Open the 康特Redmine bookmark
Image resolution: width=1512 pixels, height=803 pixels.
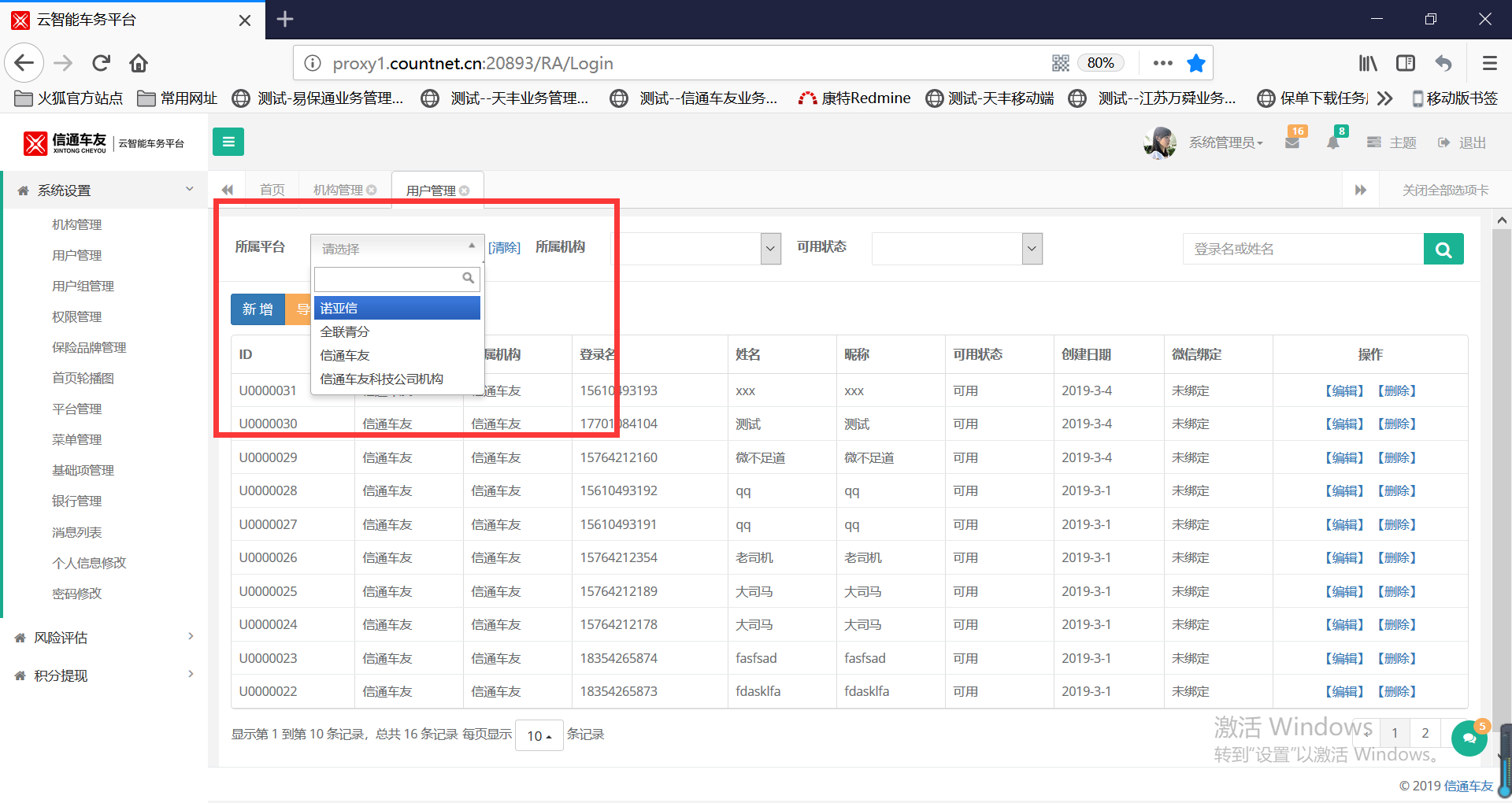click(x=854, y=98)
